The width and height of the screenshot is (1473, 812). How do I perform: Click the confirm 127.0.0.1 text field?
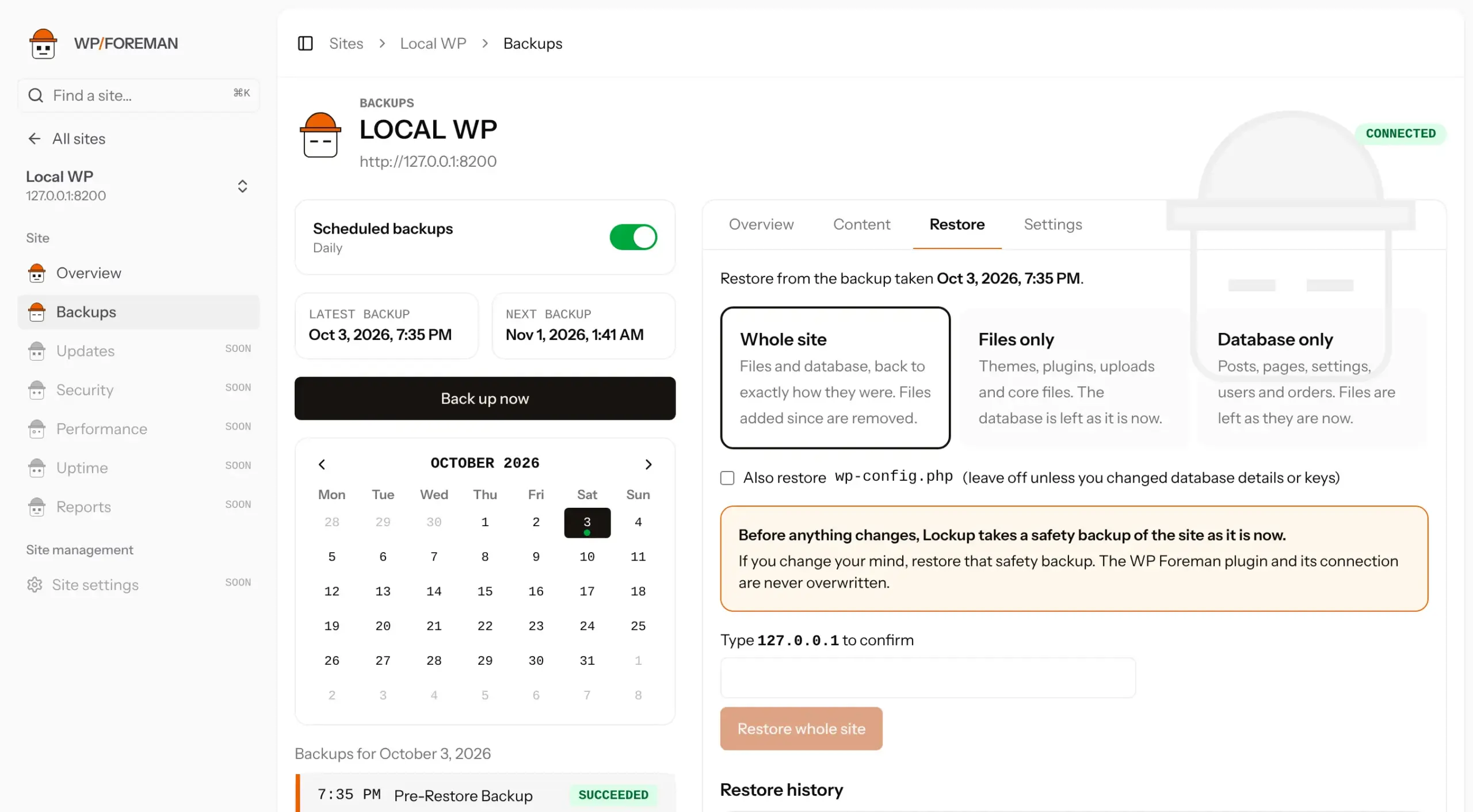[x=928, y=678]
